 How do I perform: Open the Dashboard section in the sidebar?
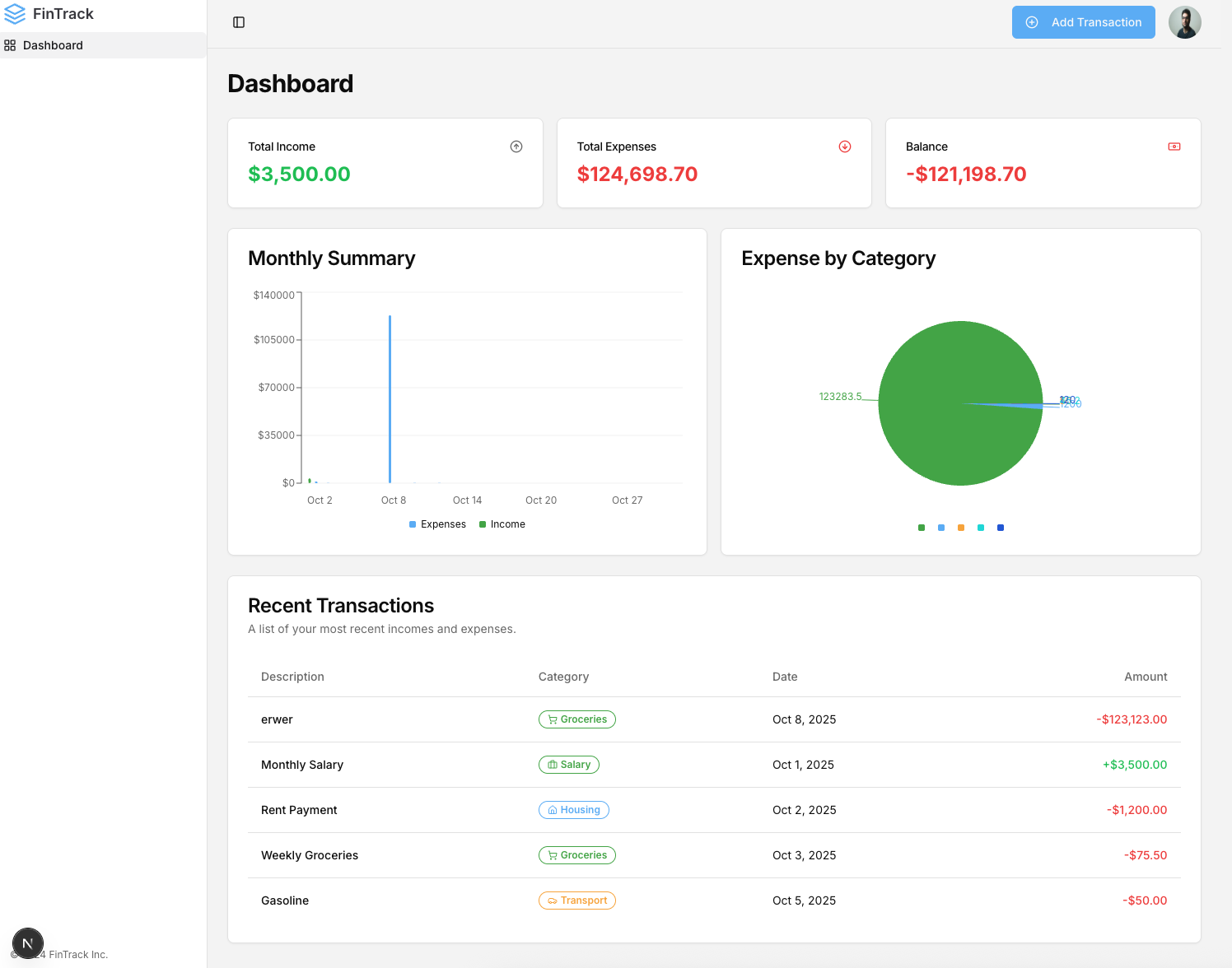[x=54, y=45]
